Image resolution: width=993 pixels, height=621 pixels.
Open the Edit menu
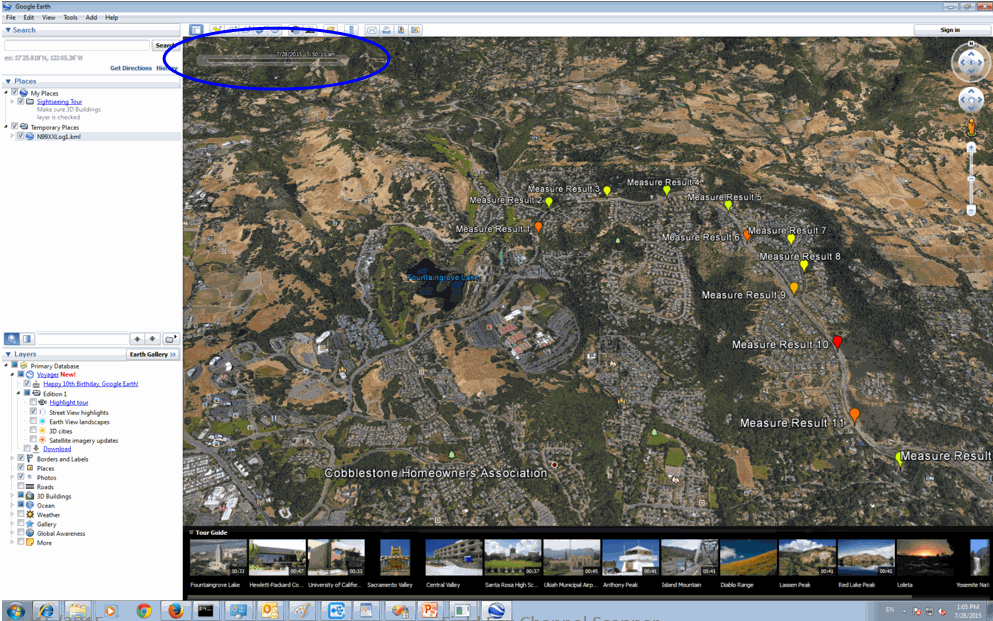(x=29, y=17)
